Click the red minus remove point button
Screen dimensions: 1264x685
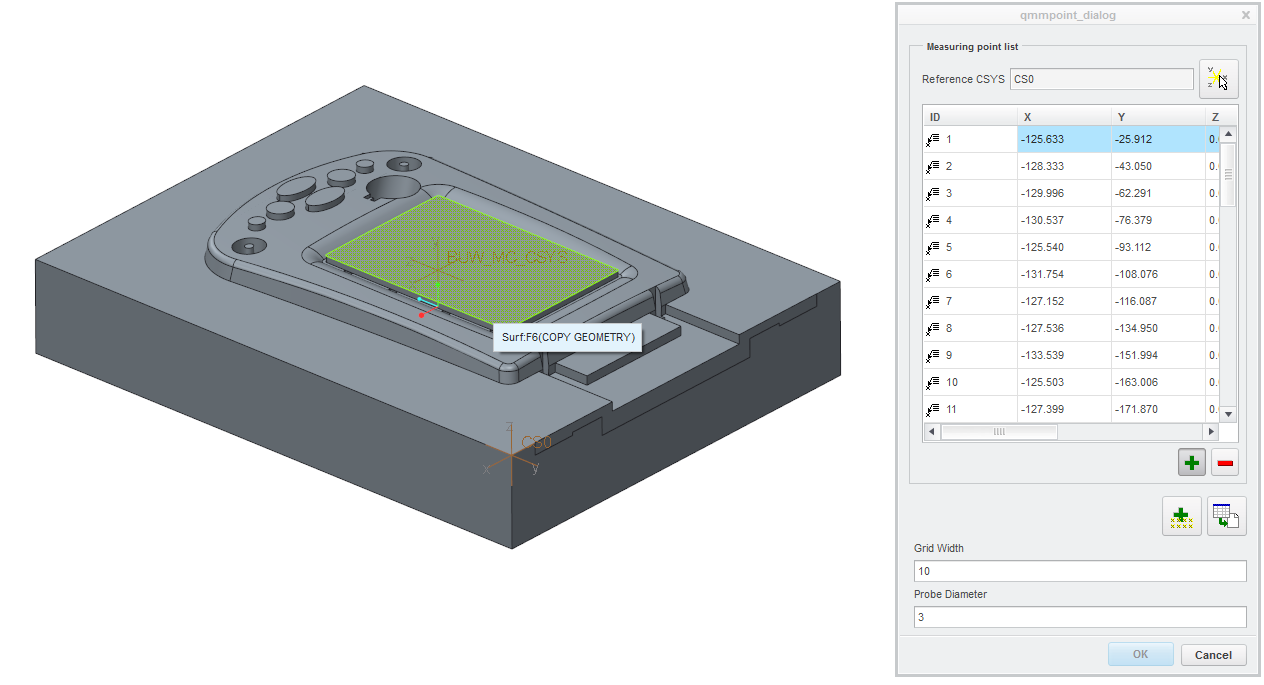pos(1225,463)
